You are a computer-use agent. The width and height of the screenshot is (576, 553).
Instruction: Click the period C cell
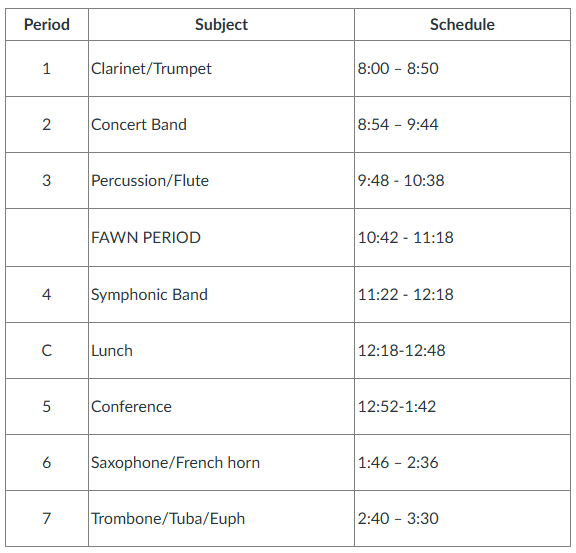tap(47, 351)
